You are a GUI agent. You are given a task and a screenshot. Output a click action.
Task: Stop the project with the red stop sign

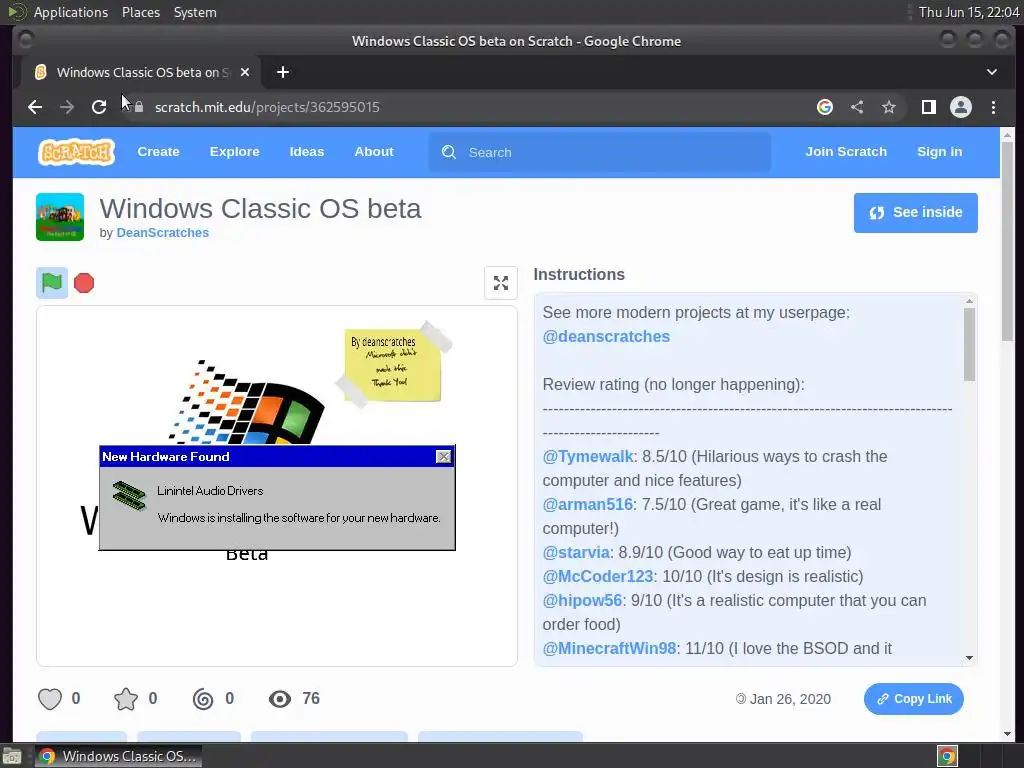tap(84, 283)
